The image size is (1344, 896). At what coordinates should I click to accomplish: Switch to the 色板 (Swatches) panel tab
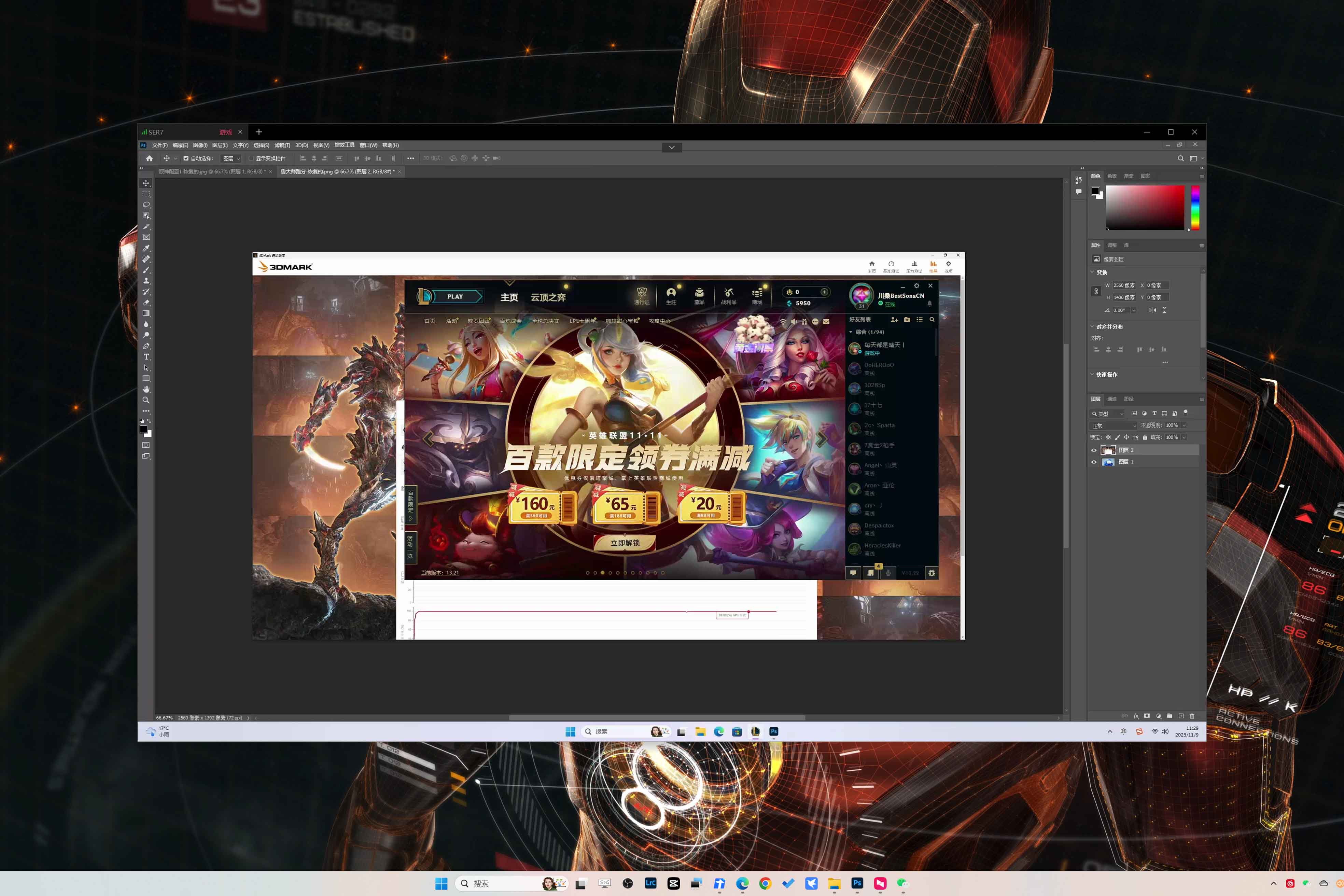tap(1112, 176)
